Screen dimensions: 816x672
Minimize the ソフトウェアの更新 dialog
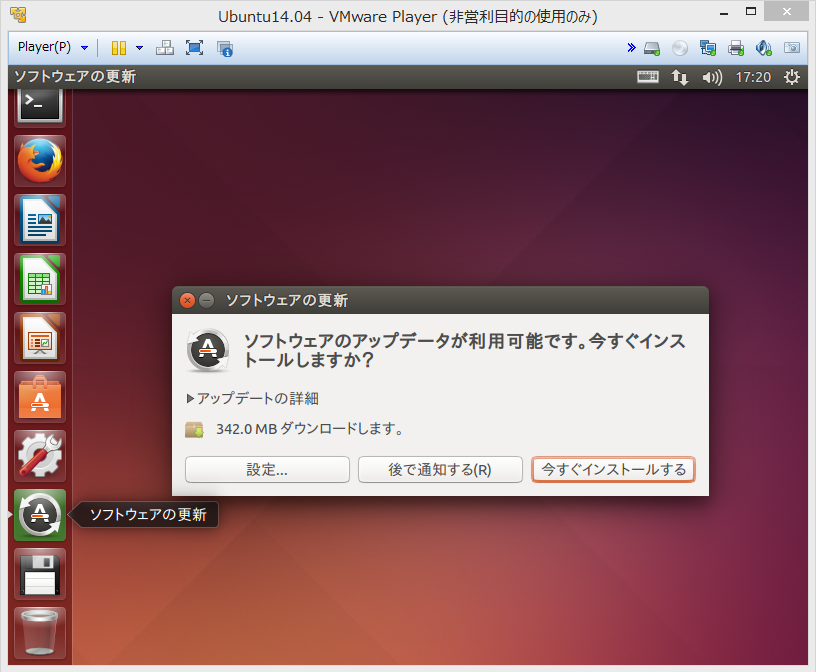207,300
